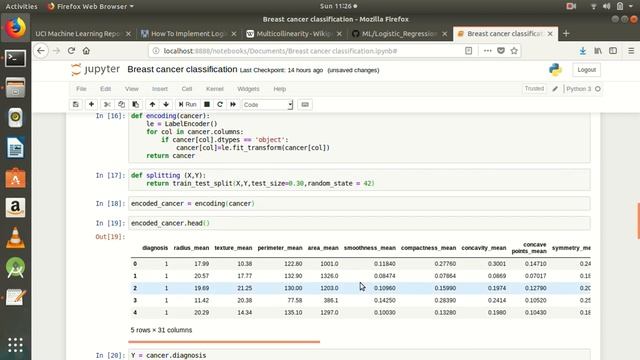
Task: Restart the kernel with the circular arrow icon
Action: [220, 104]
